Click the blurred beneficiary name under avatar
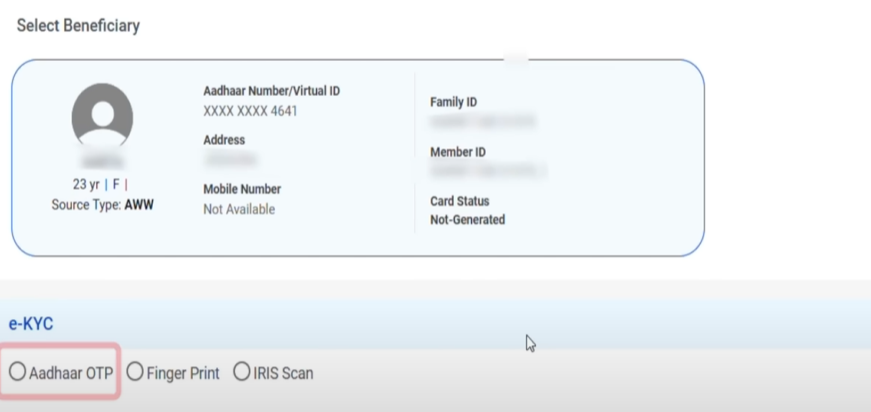Viewport: 871px width, 412px height. tap(102, 162)
